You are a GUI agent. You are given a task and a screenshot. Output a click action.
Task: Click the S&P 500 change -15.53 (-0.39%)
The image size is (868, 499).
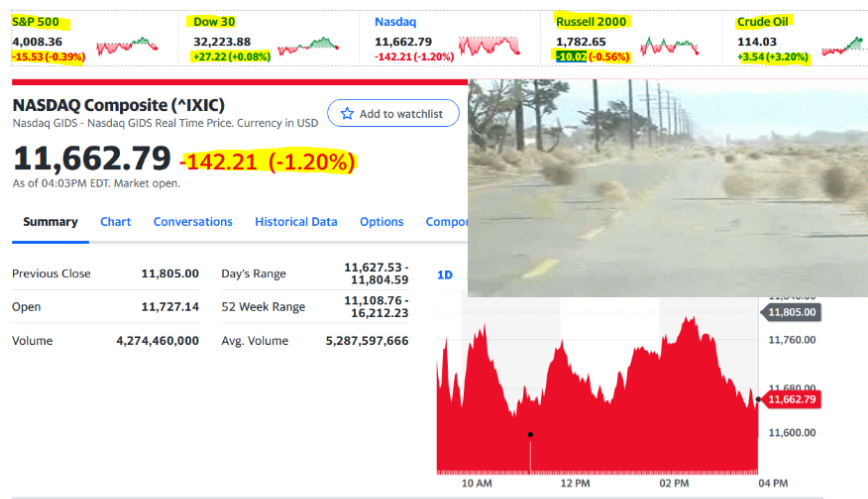tap(49, 56)
